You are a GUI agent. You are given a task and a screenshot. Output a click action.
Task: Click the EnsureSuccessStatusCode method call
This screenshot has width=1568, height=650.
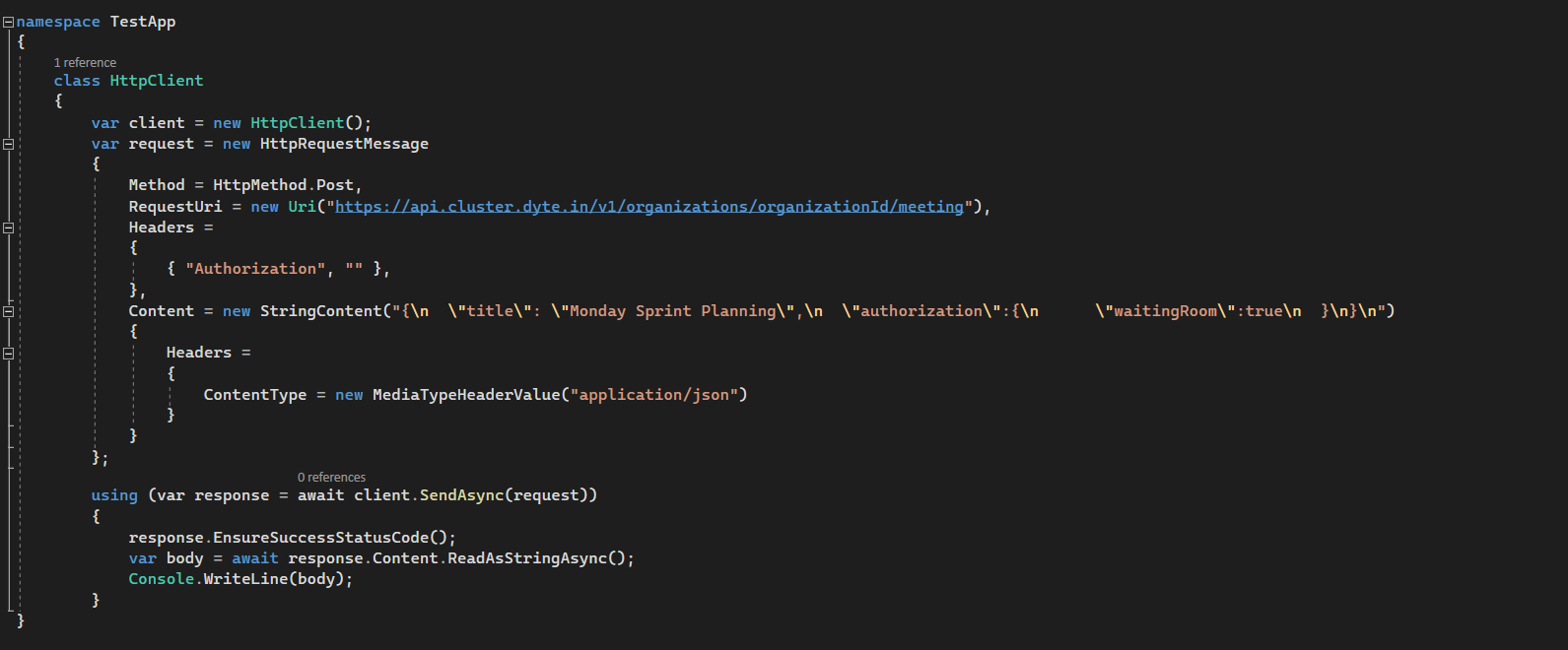click(320, 538)
